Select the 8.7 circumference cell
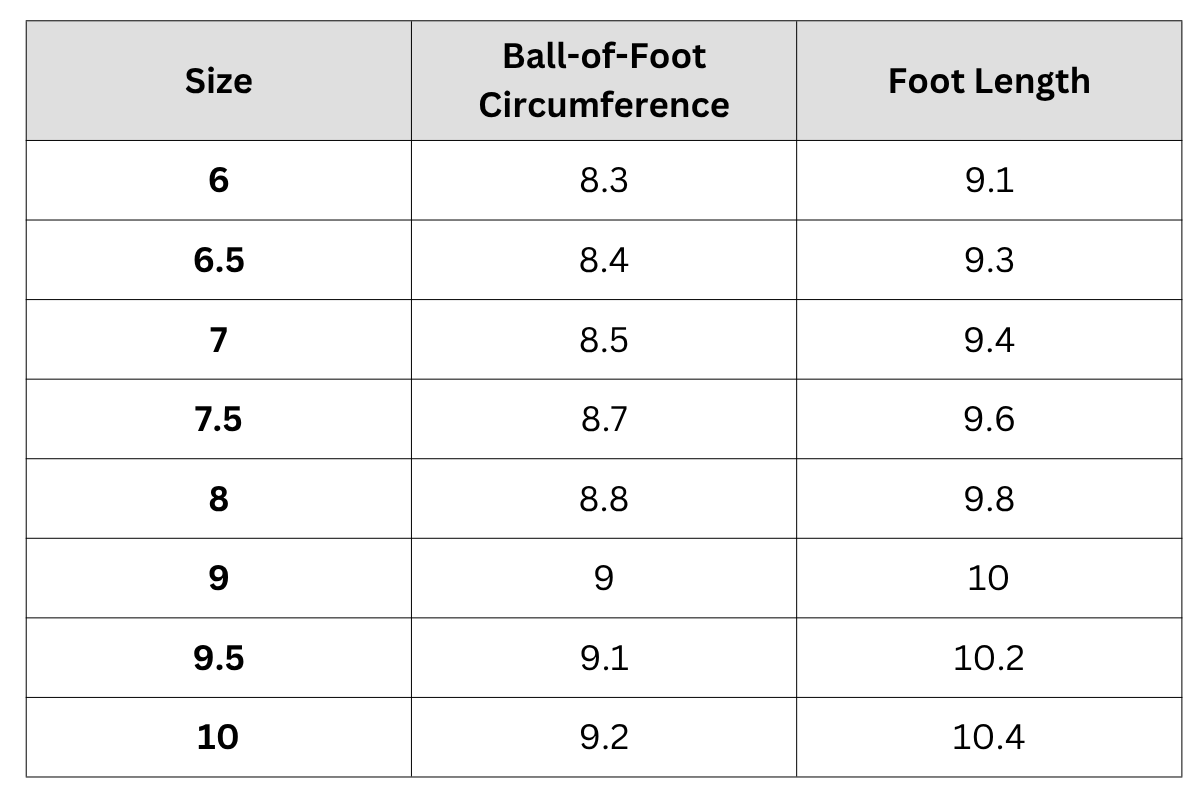The image size is (1200, 800). pos(604,419)
